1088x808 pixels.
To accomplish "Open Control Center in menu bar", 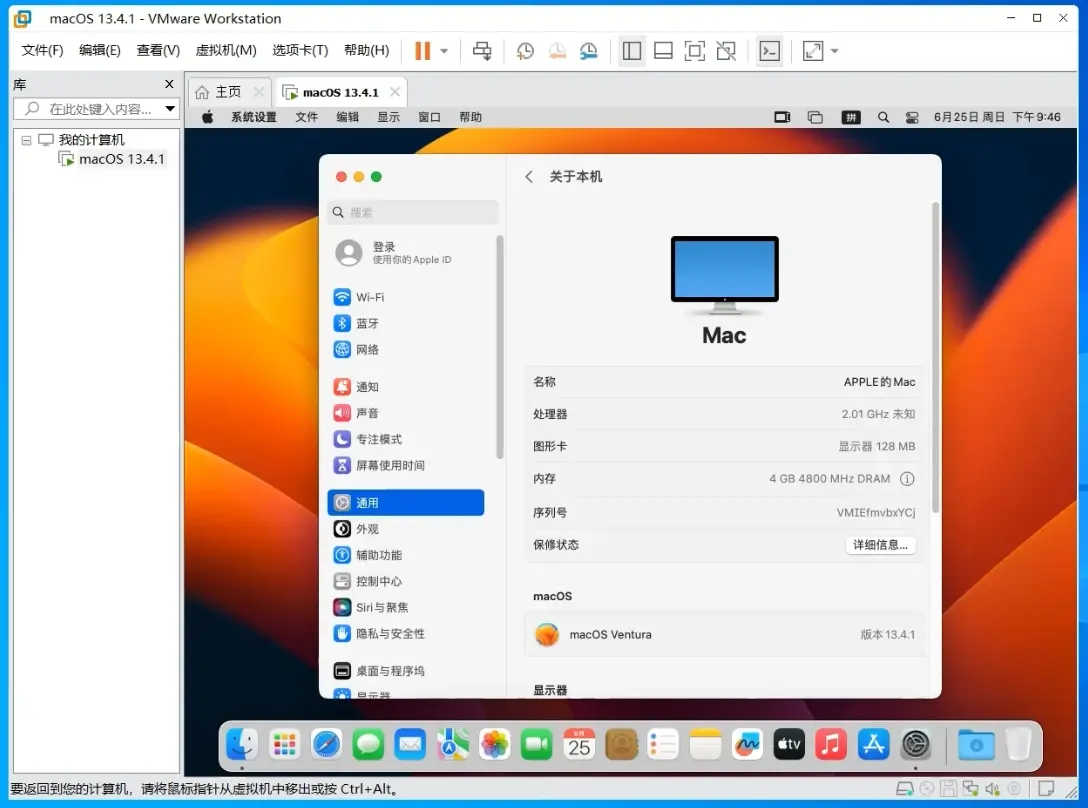I will (912, 117).
